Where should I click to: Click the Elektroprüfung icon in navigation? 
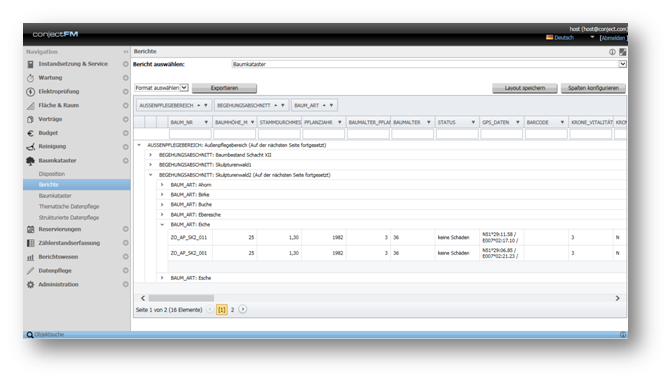point(30,92)
